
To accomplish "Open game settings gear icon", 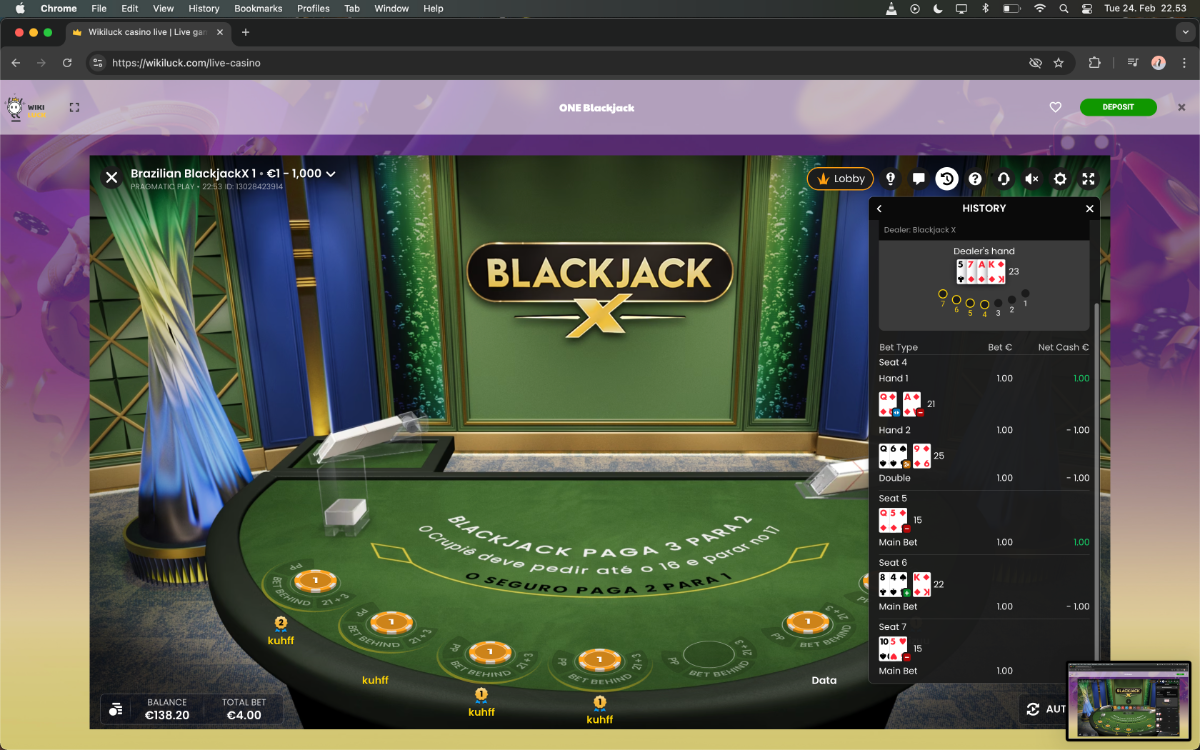I will coord(1060,179).
